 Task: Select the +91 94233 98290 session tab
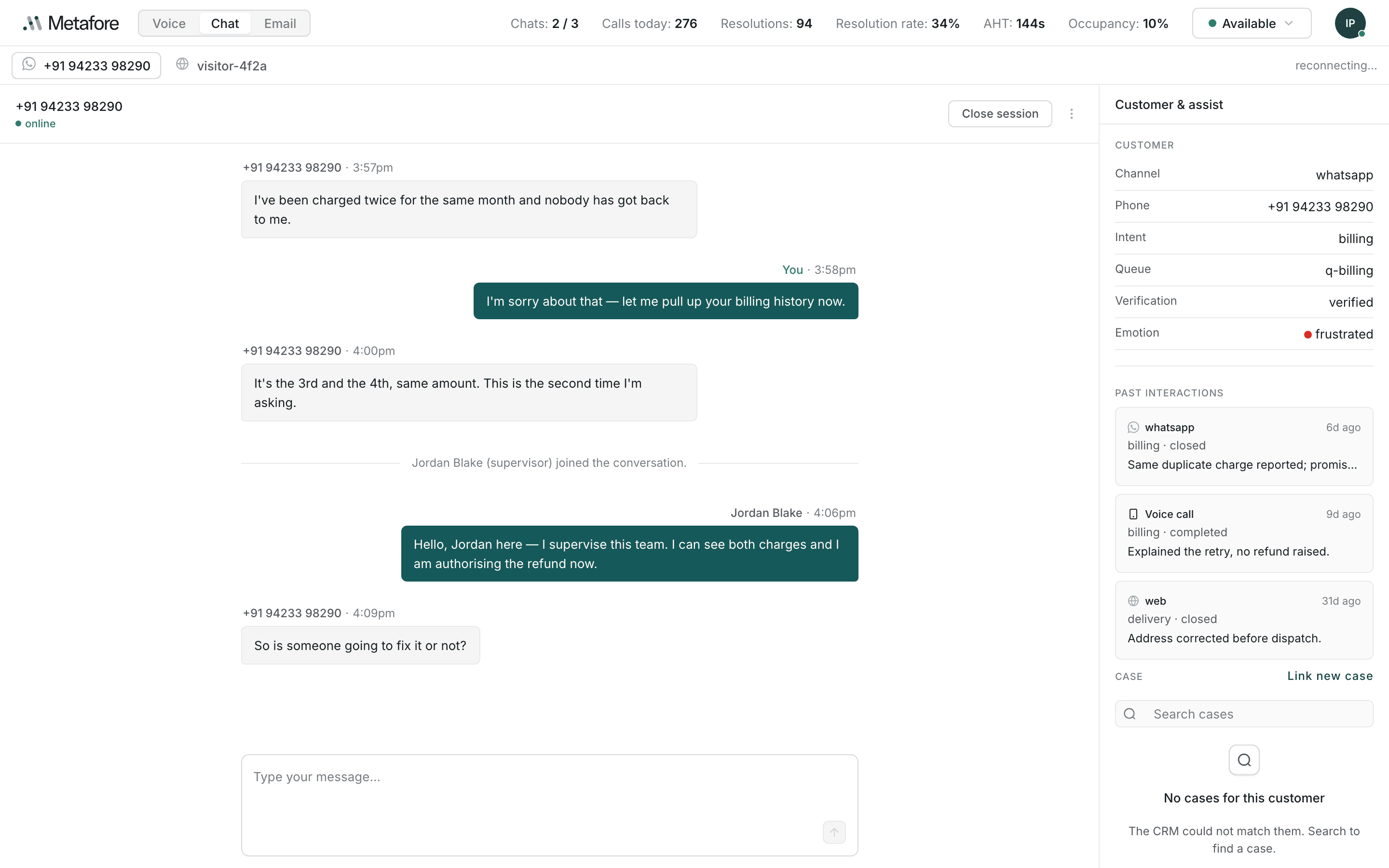click(x=86, y=66)
